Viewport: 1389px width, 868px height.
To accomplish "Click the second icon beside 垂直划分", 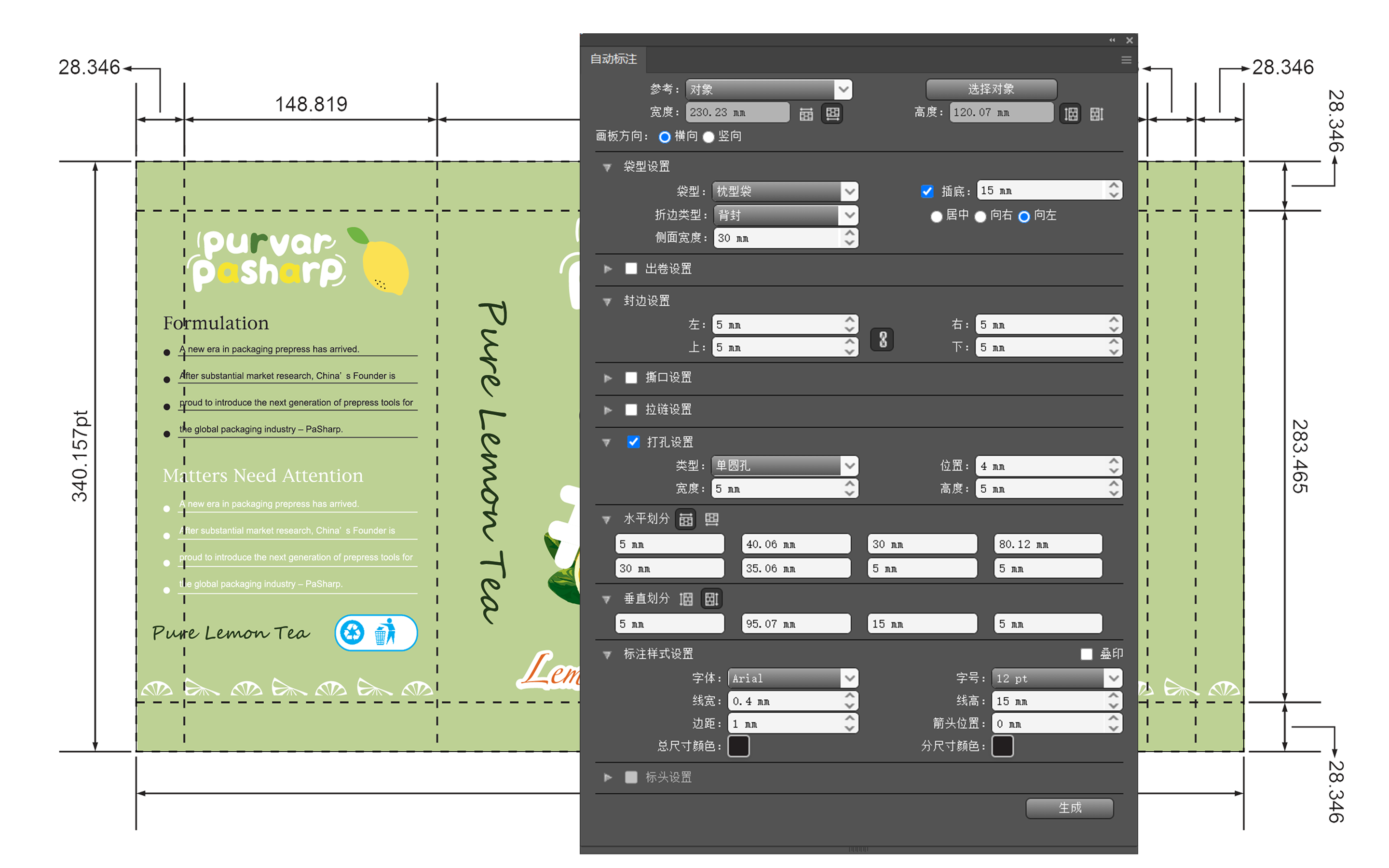I will coord(712,599).
